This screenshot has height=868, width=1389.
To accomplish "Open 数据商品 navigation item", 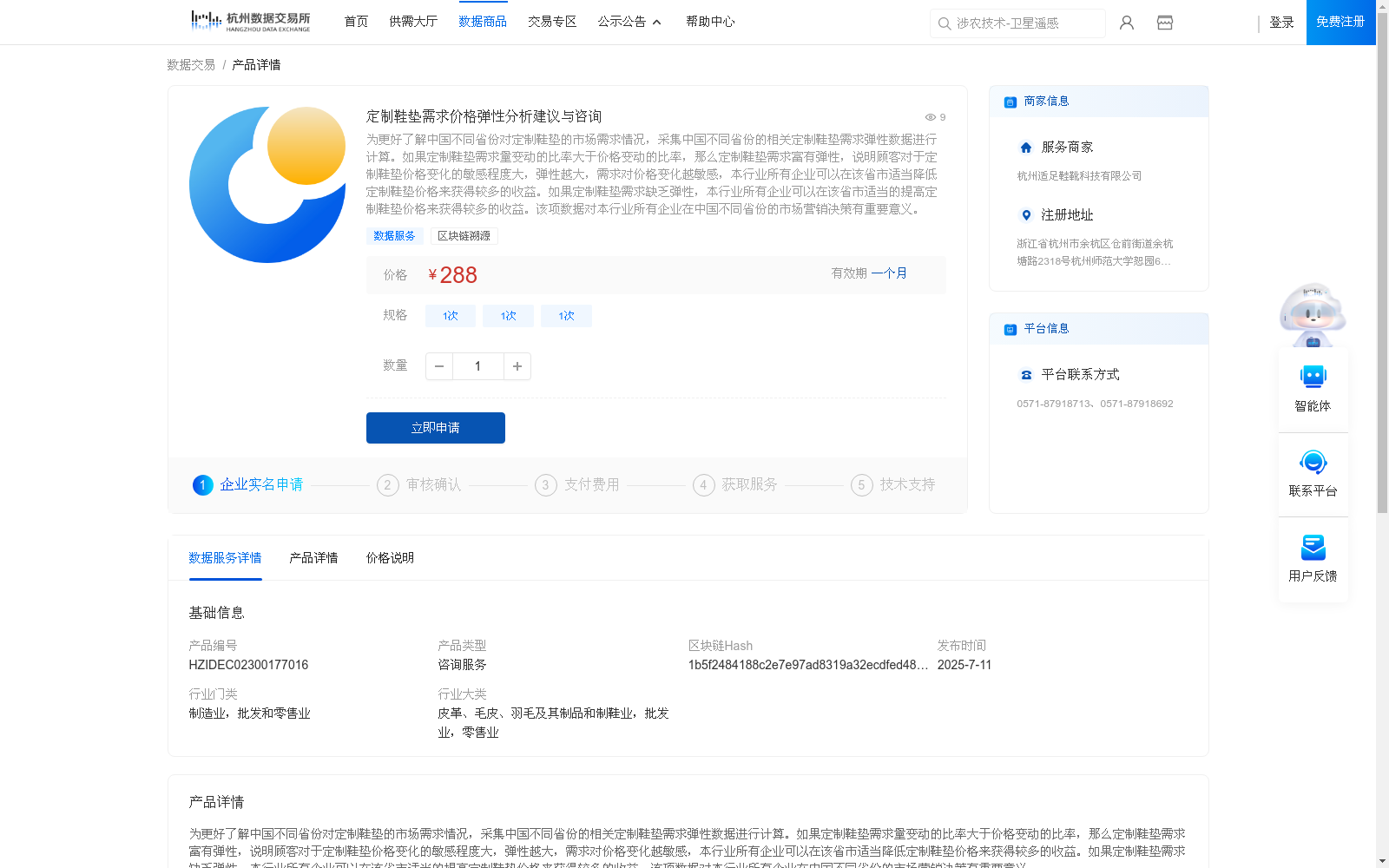I will [x=483, y=22].
